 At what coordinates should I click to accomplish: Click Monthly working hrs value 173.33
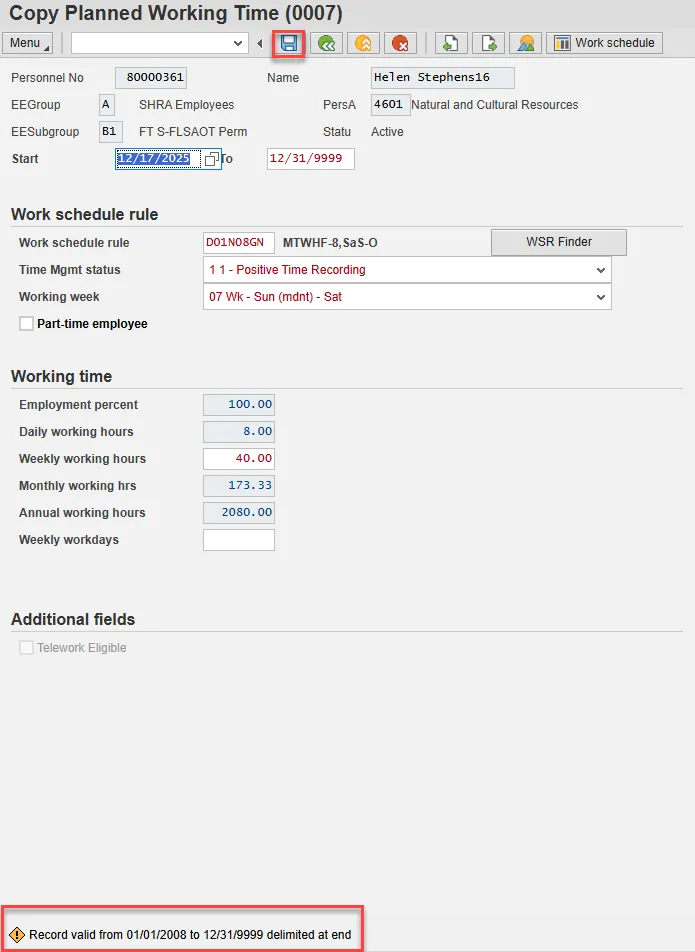(239, 486)
